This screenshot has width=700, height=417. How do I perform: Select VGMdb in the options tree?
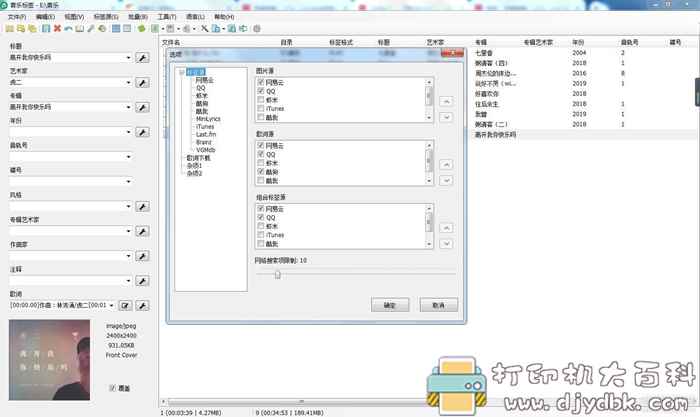click(205, 150)
